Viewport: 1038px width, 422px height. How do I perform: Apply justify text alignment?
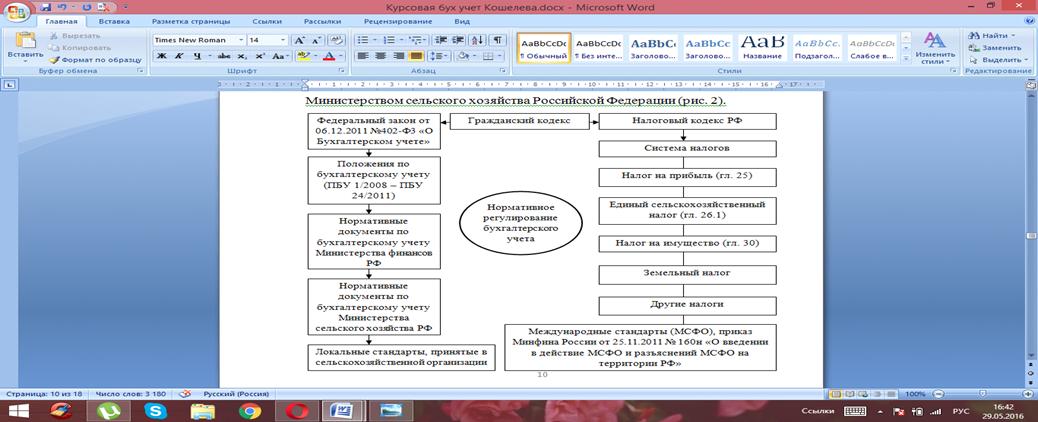click(416, 56)
